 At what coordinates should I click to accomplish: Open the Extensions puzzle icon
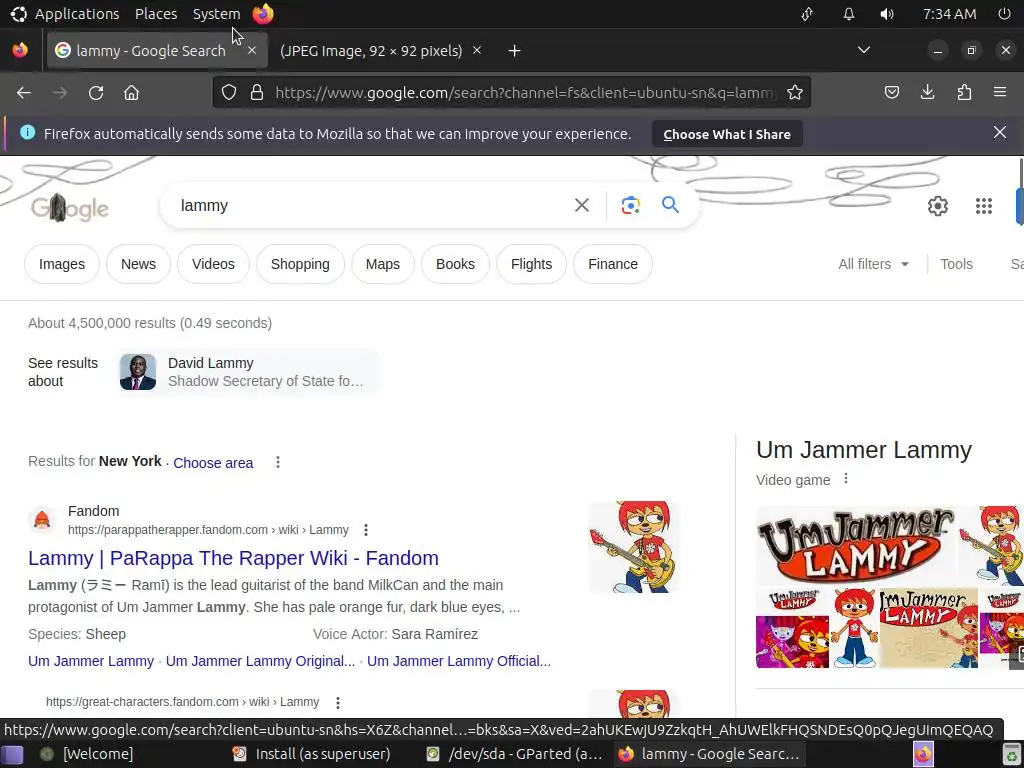[x=964, y=93]
